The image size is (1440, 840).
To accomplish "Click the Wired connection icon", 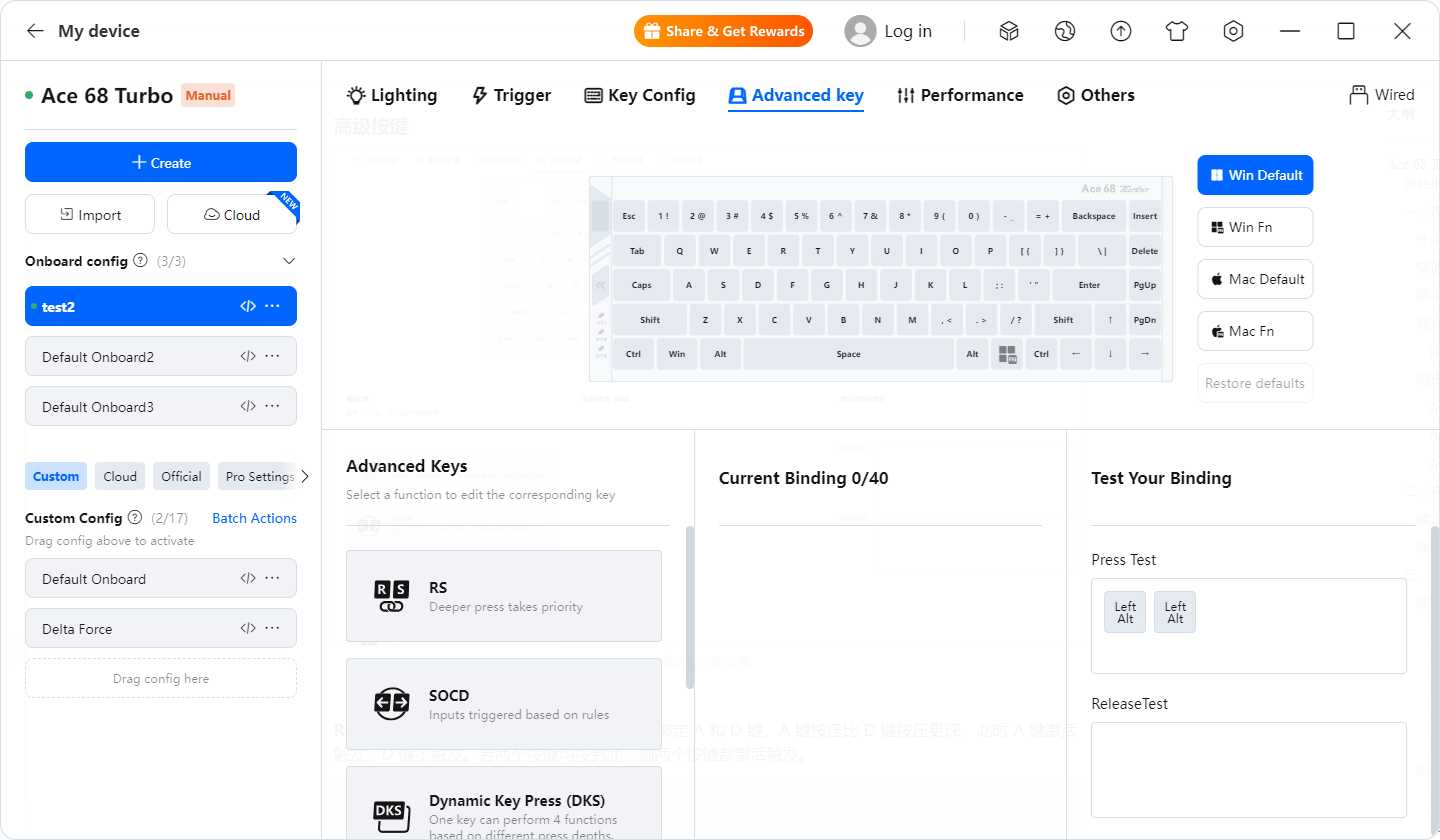I will pos(1358,95).
